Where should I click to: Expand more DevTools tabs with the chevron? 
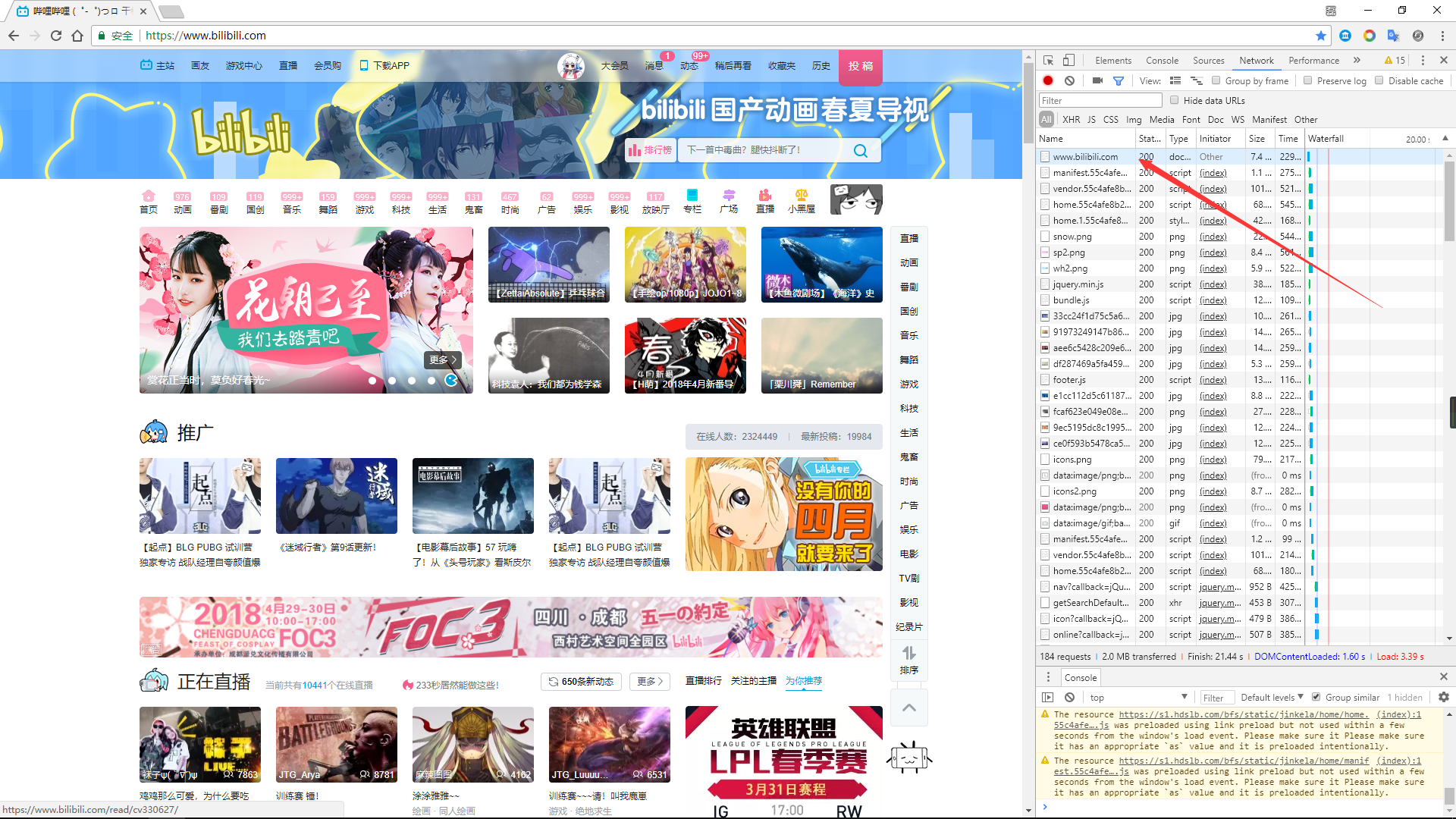click(1357, 60)
